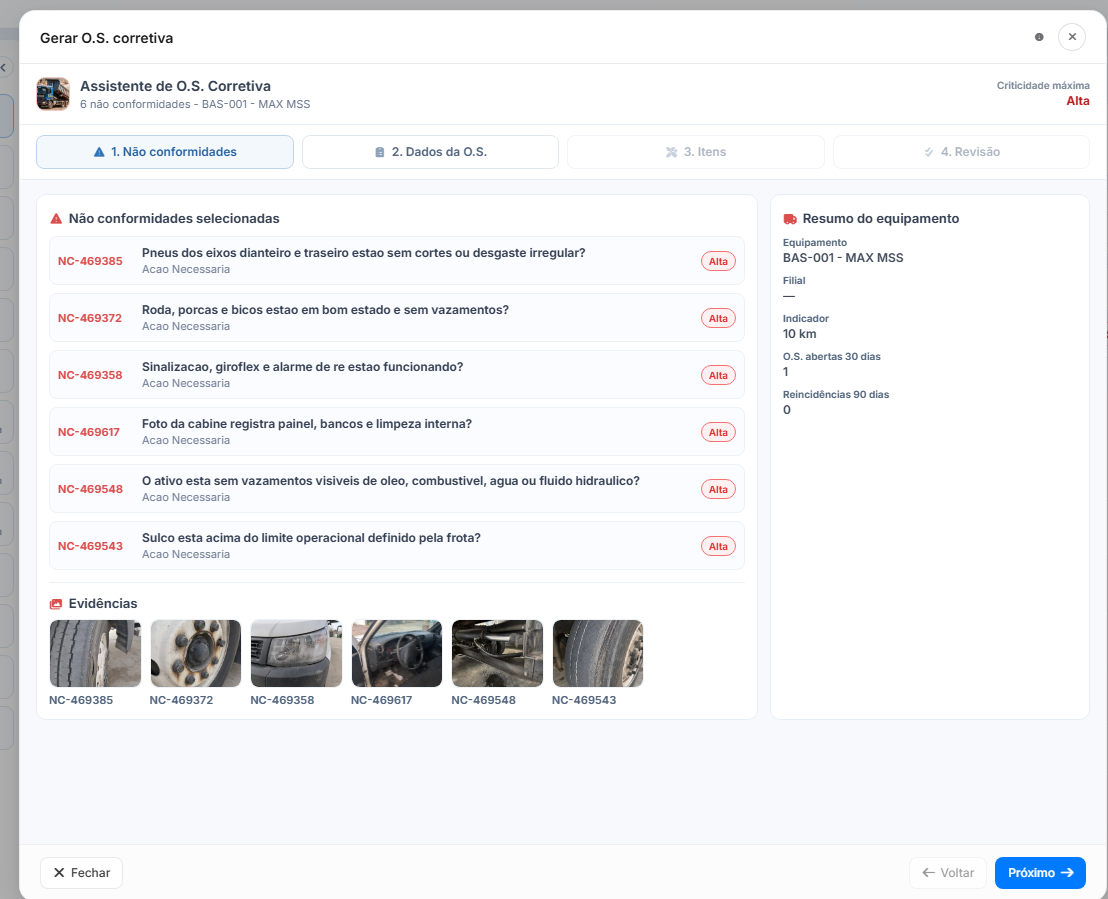The height and width of the screenshot is (899, 1108).
Task: Open the tire evidence photo for NC-469385
Action: tap(95, 653)
